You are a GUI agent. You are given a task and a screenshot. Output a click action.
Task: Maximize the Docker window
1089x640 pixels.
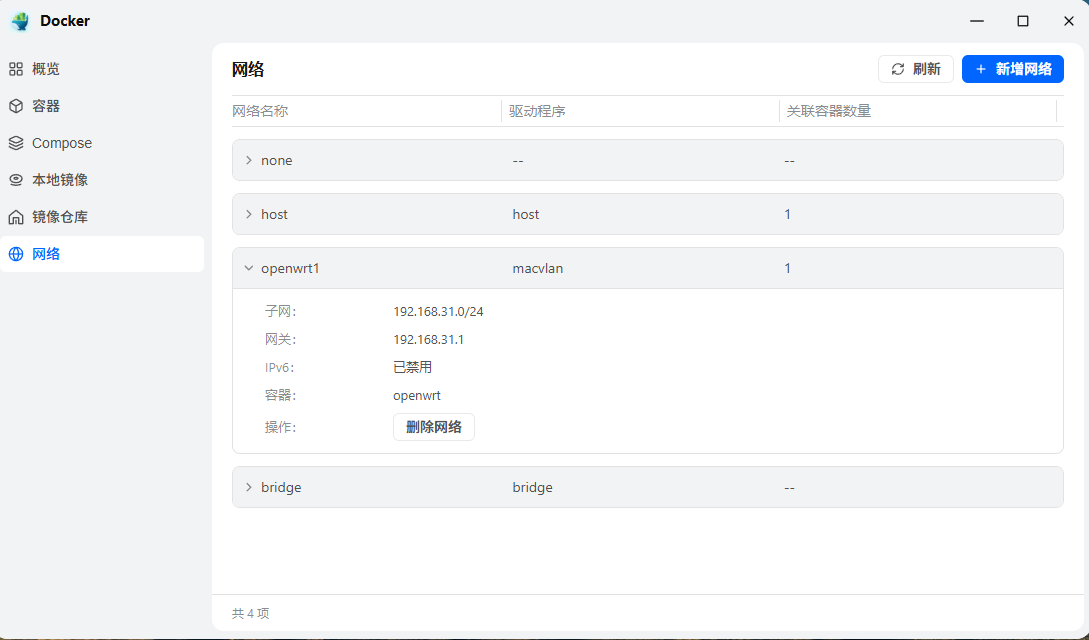pos(1023,21)
